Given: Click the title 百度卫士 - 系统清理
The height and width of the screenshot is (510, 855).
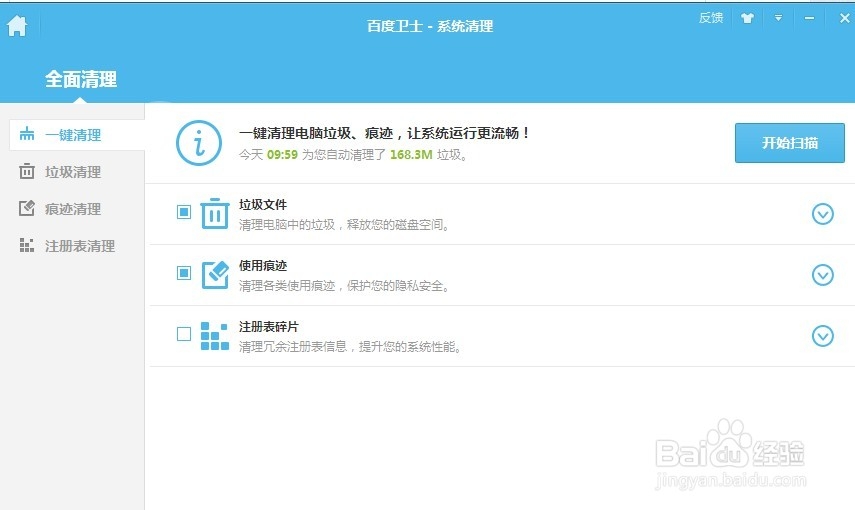Looking at the screenshot, I should (x=430, y=26).
